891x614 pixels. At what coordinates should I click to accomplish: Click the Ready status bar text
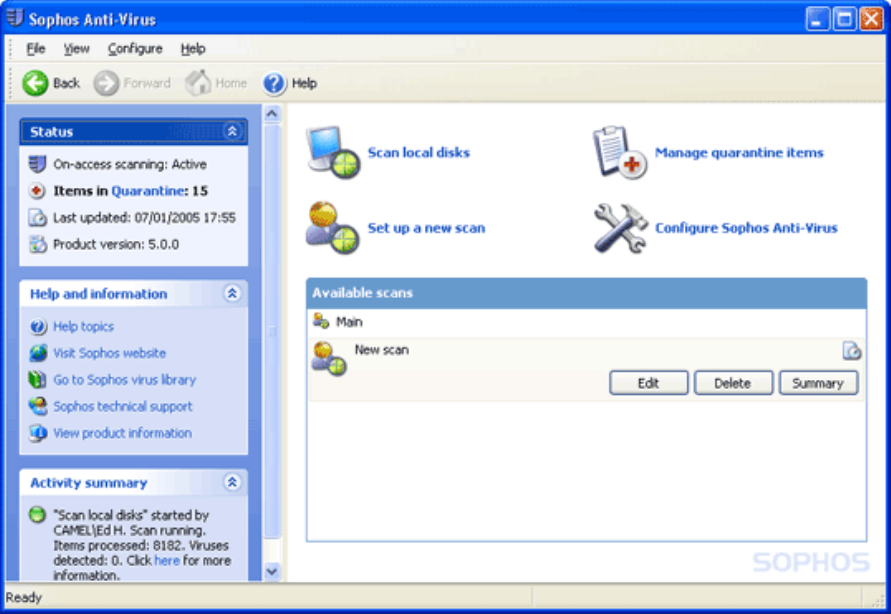pyautogui.click(x=24, y=598)
